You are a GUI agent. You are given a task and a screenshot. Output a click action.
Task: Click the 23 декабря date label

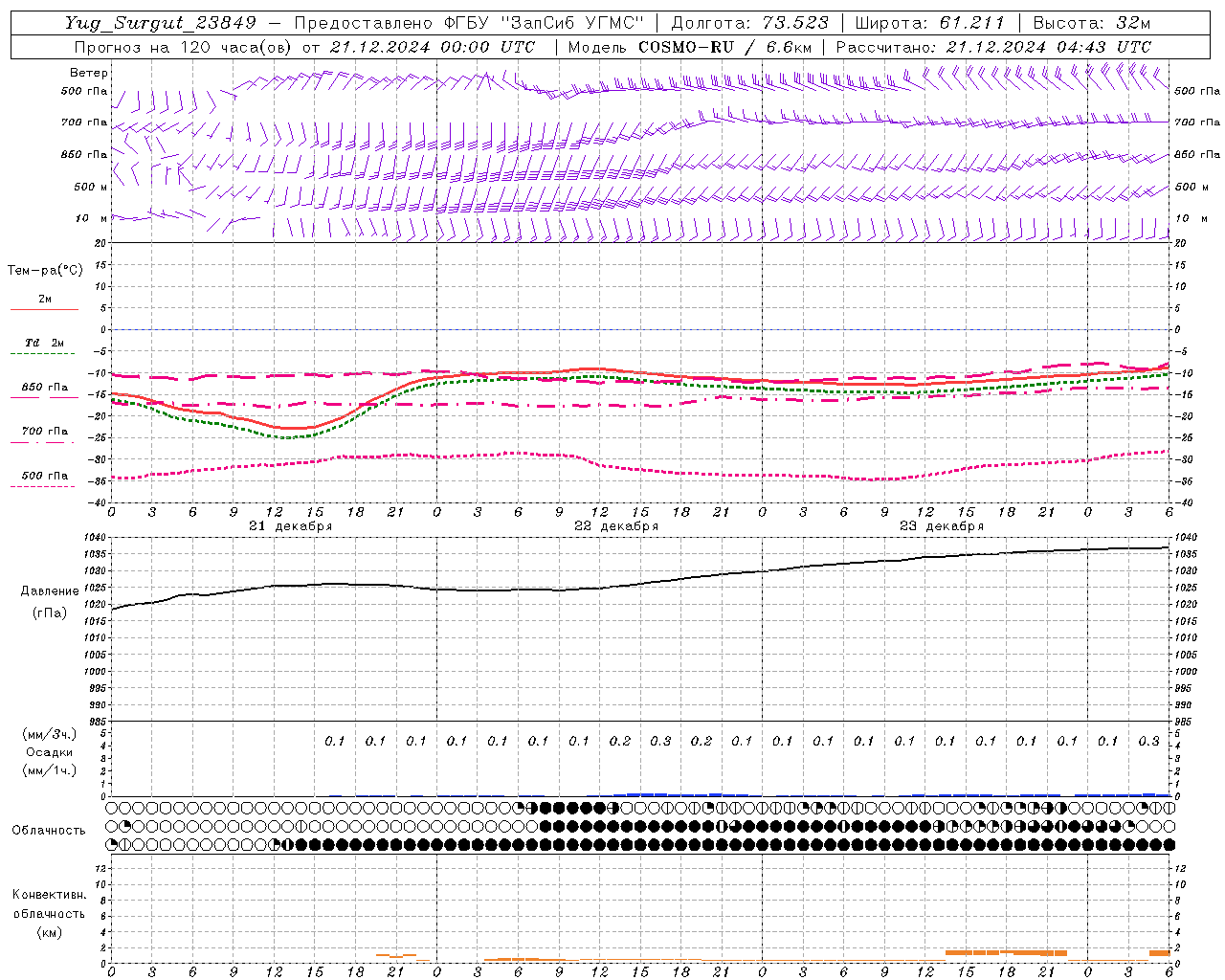[942, 526]
